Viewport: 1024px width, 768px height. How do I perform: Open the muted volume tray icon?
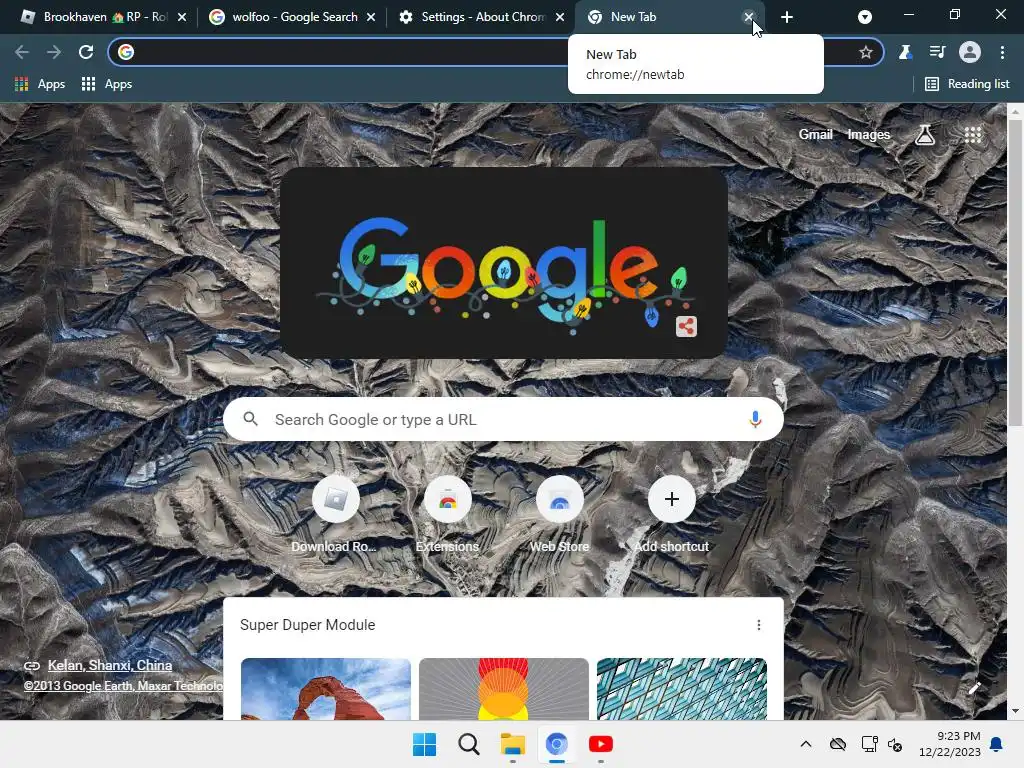(895, 744)
